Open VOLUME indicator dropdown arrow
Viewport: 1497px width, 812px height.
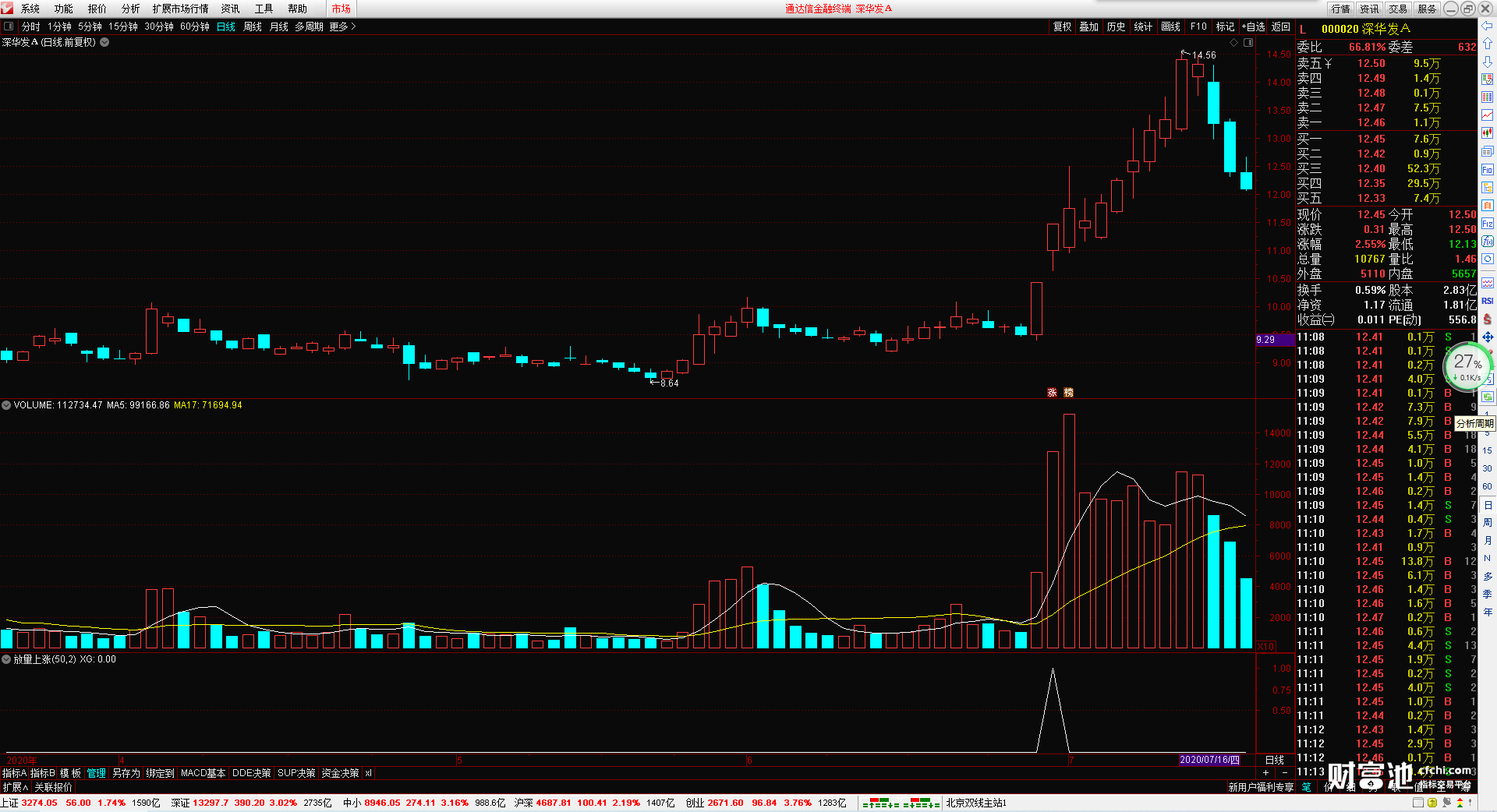[x=6, y=405]
